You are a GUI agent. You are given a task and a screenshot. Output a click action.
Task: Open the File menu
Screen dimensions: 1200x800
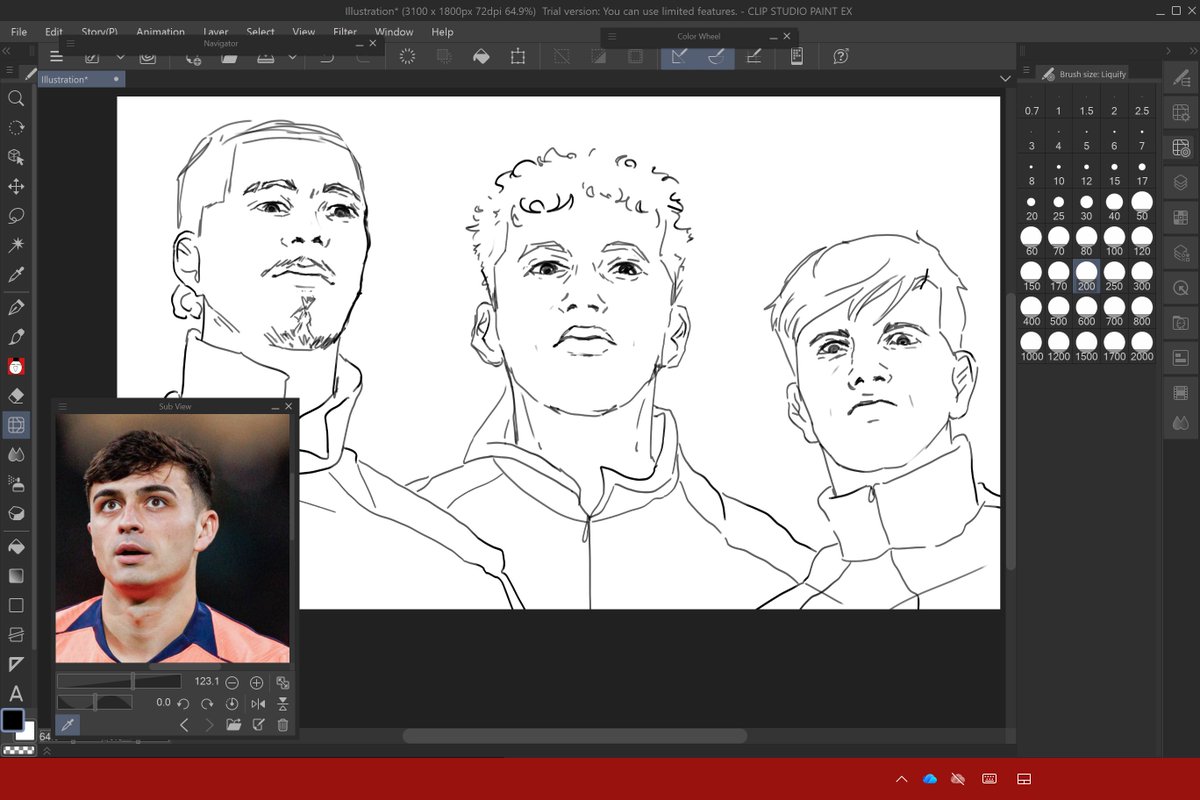[19, 32]
